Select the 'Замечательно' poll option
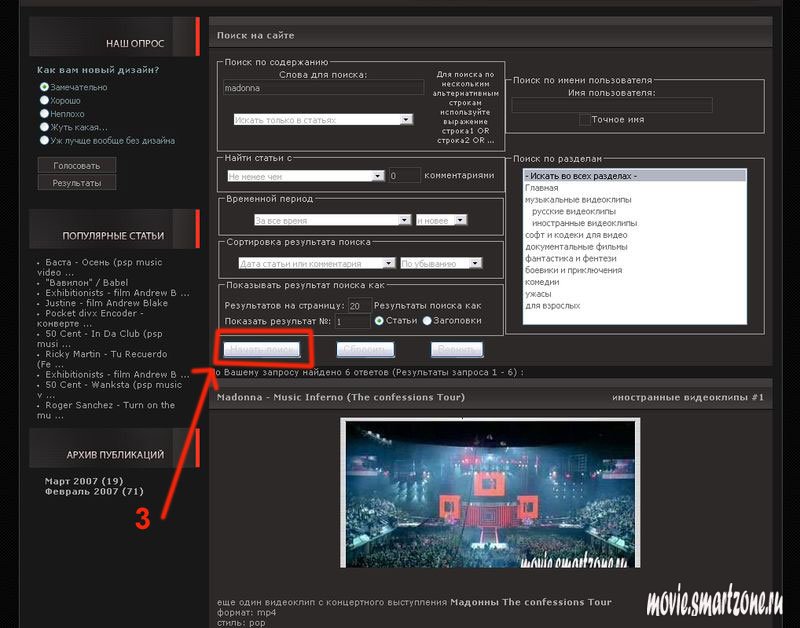The height and width of the screenshot is (628, 800). (44, 87)
